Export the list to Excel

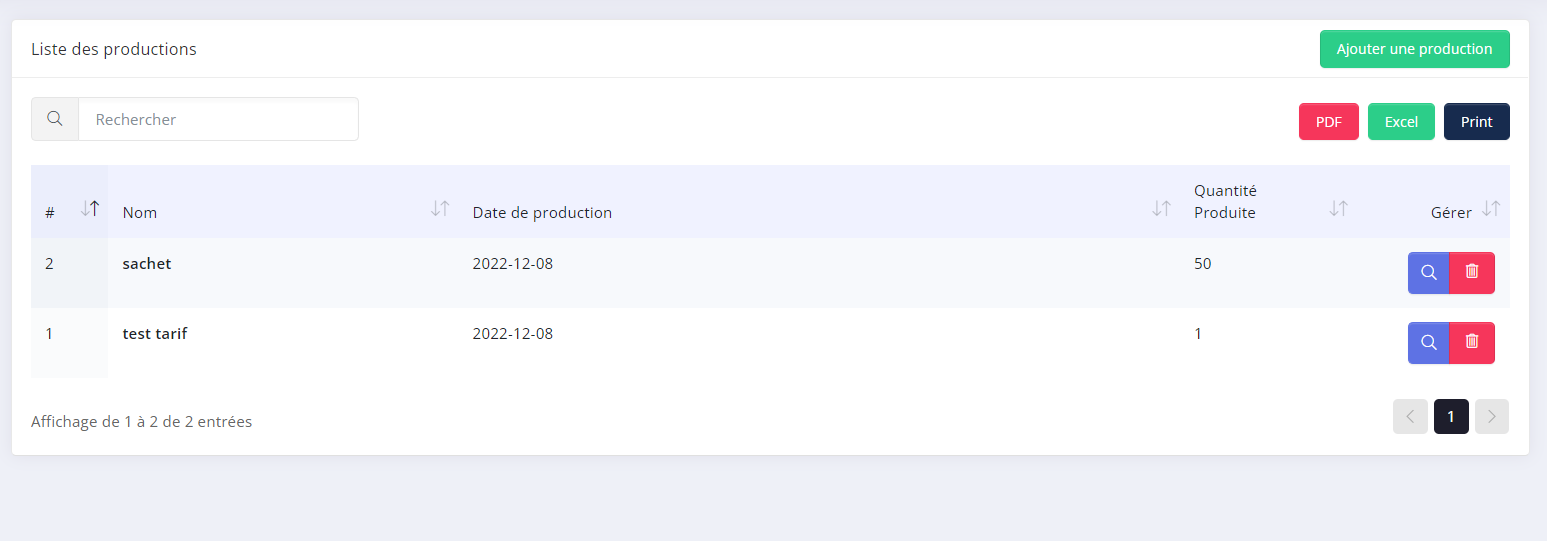click(x=1401, y=122)
